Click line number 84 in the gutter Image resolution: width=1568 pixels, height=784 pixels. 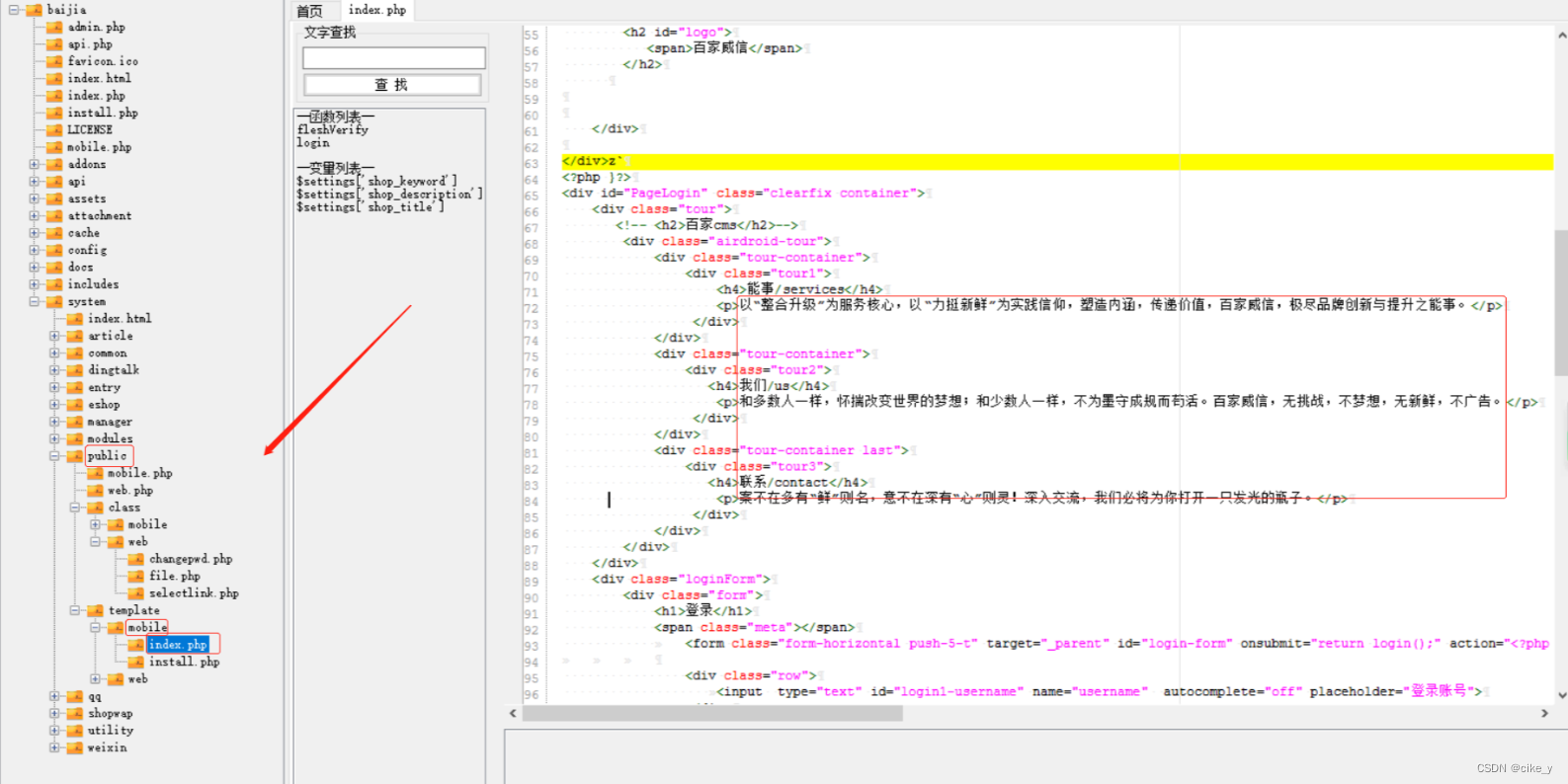[532, 502]
